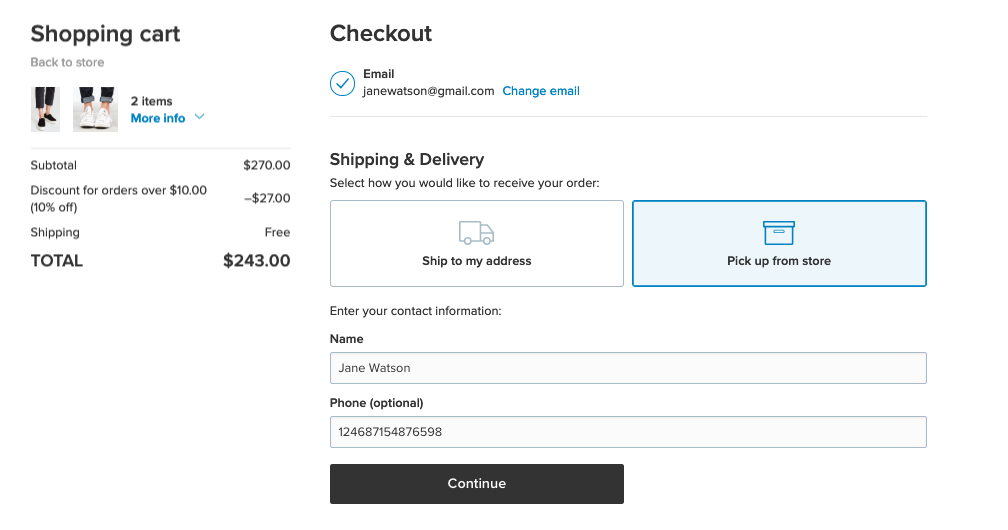
Task: Go Back to store
Action: click(68, 62)
